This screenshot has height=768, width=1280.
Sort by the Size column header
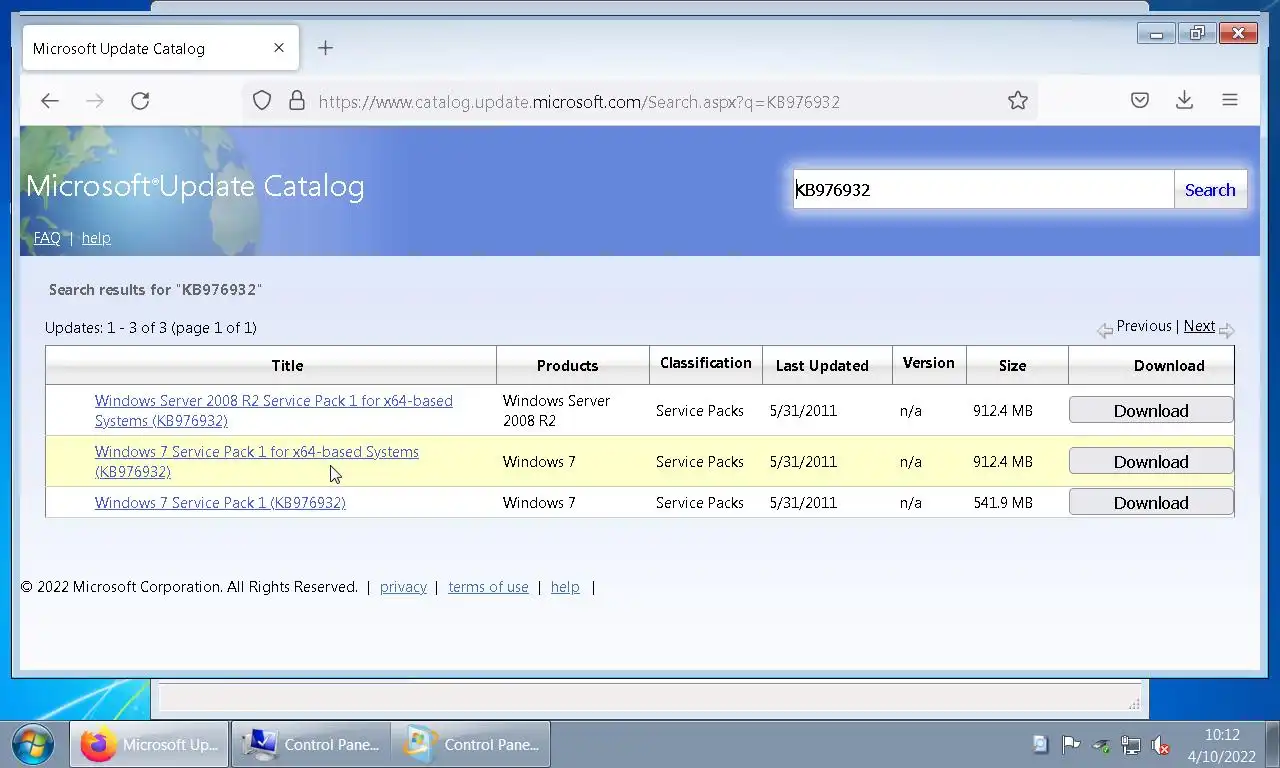coord(1012,366)
